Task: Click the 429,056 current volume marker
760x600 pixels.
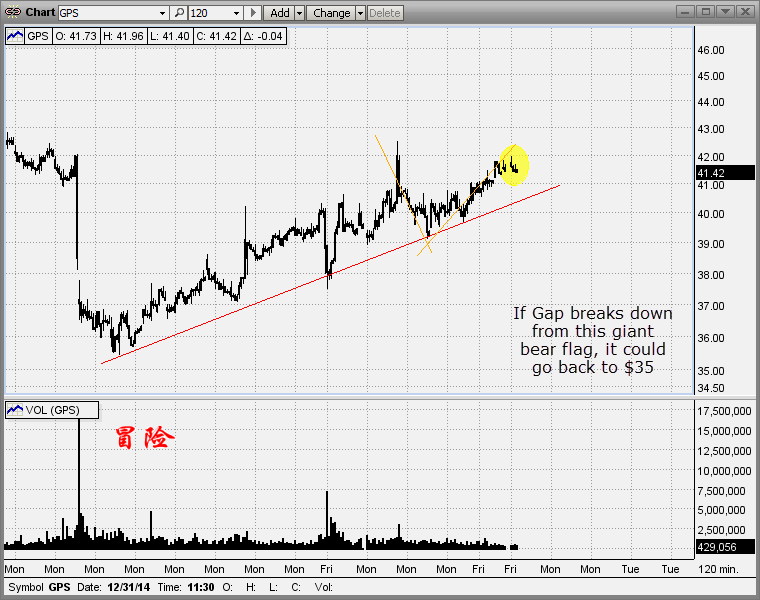Action: click(725, 547)
